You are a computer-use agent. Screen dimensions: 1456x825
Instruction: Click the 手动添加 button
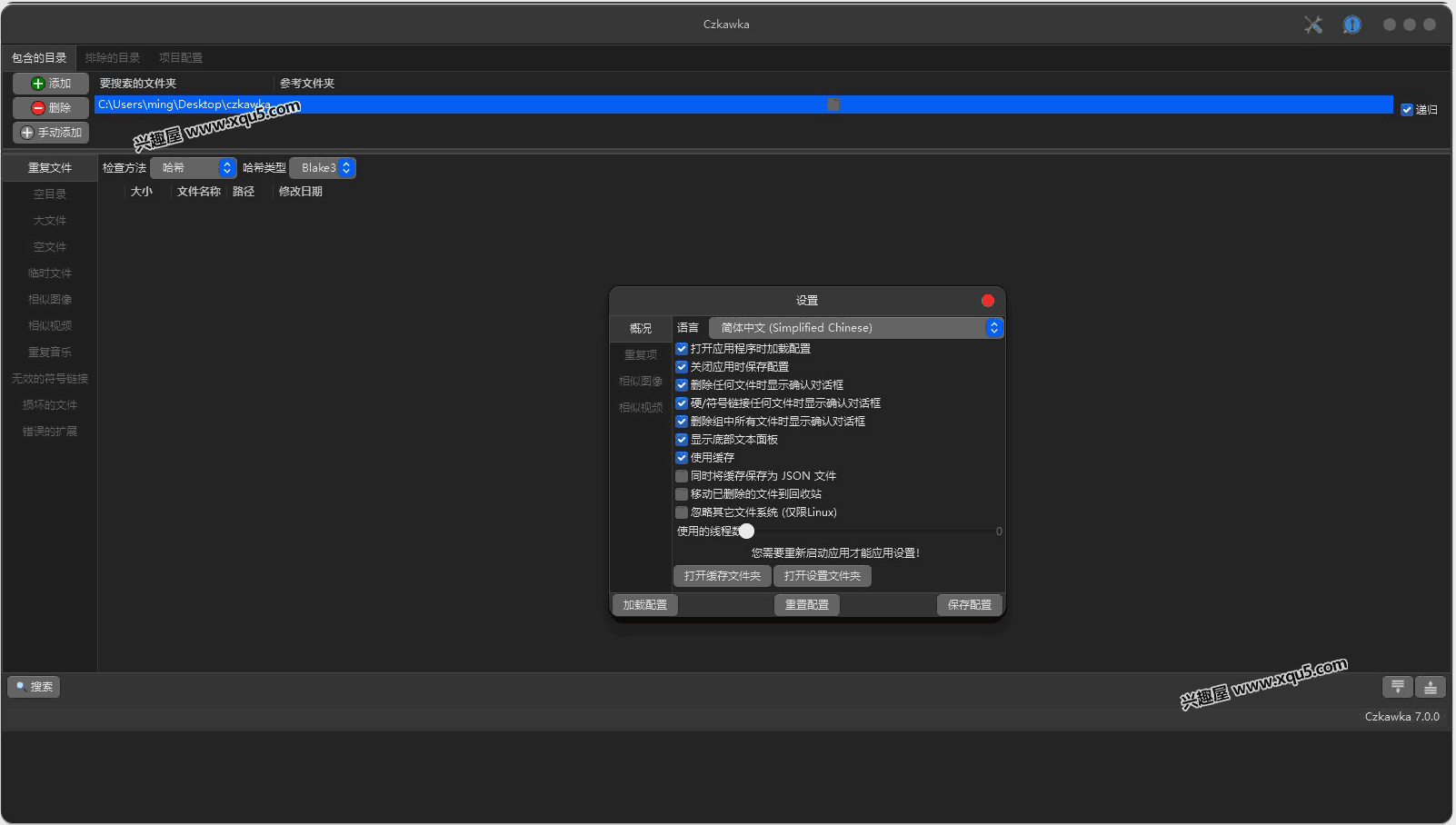(x=51, y=133)
